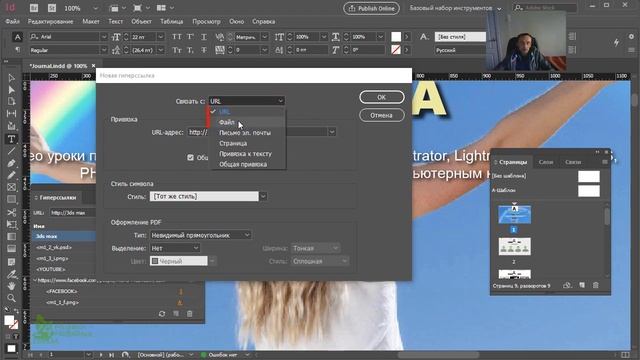The width and height of the screenshot is (640, 360).
Task: Open the Выделение dropdown
Action: click(x=175, y=248)
